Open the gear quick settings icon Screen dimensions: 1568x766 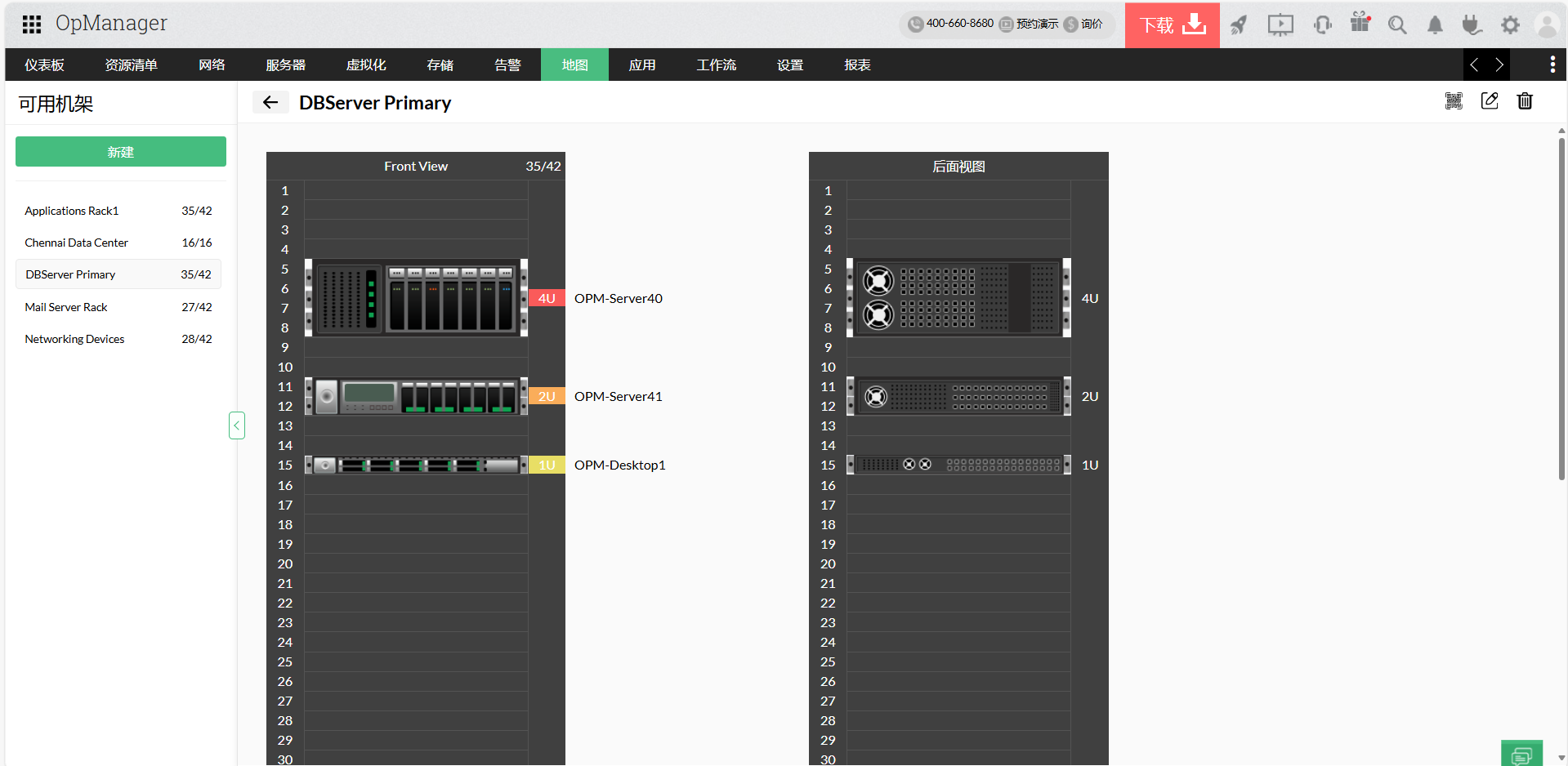click(1510, 24)
